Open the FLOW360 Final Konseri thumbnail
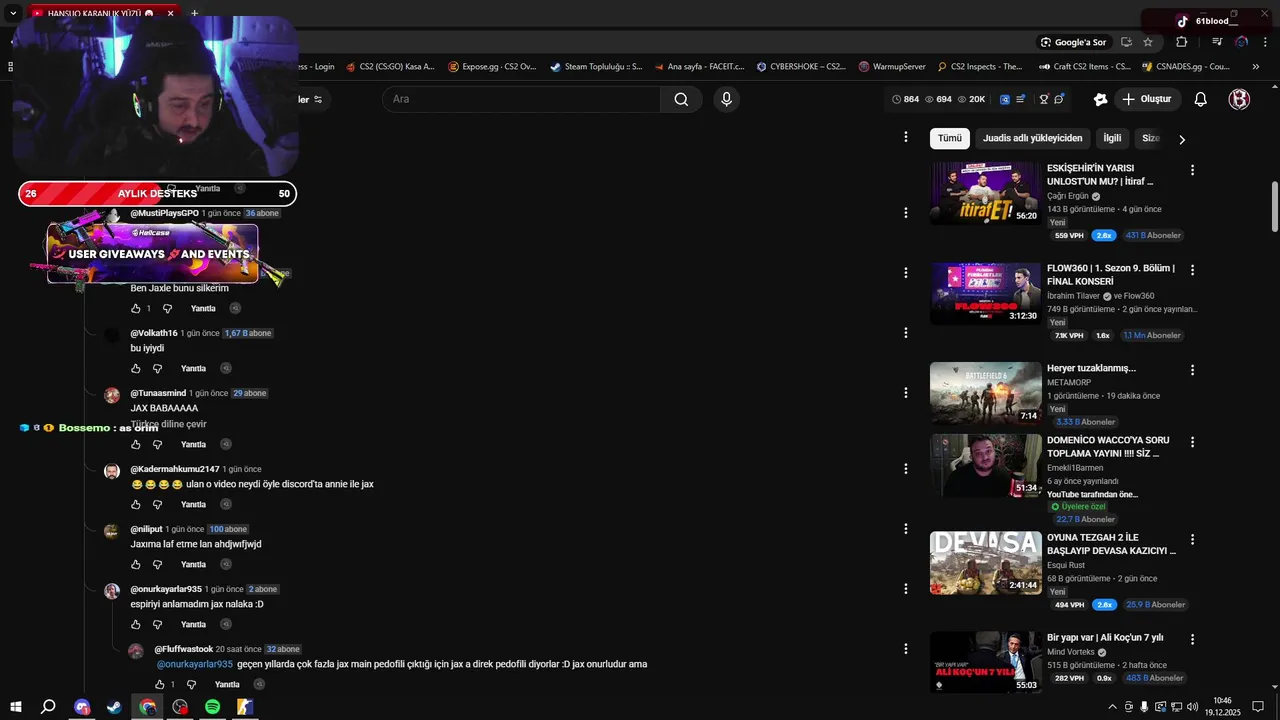Screen dimensions: 1280x720 986,294
